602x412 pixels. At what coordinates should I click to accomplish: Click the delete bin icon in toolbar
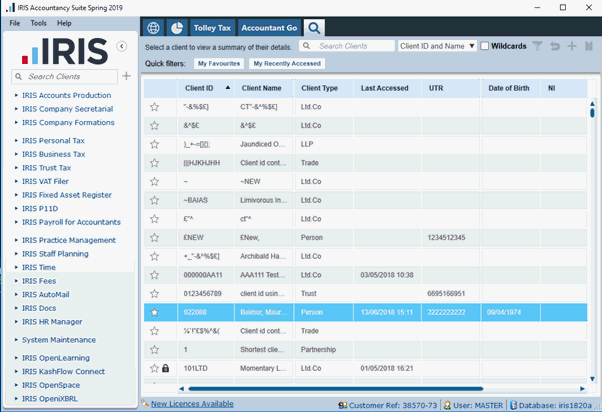click(x=589, y=46)
